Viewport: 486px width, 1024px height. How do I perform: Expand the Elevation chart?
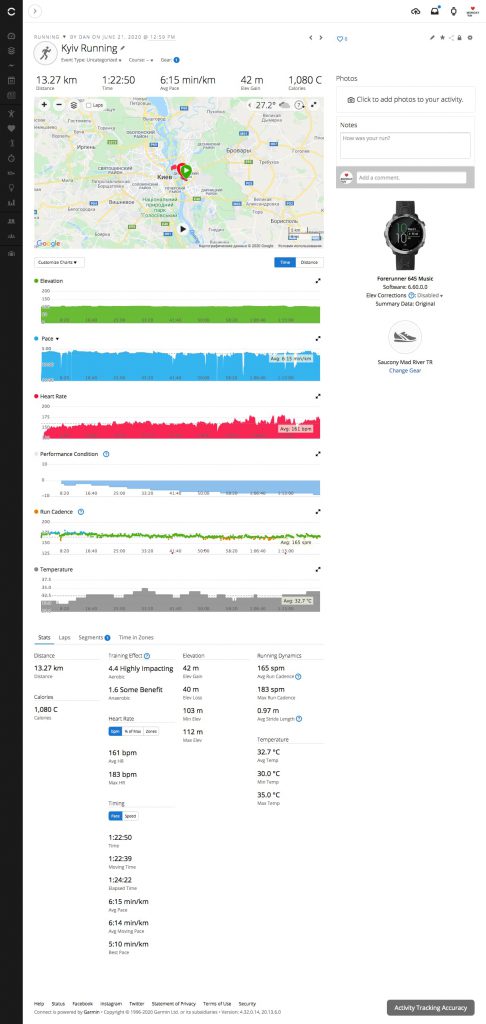(x=318, y=281)
